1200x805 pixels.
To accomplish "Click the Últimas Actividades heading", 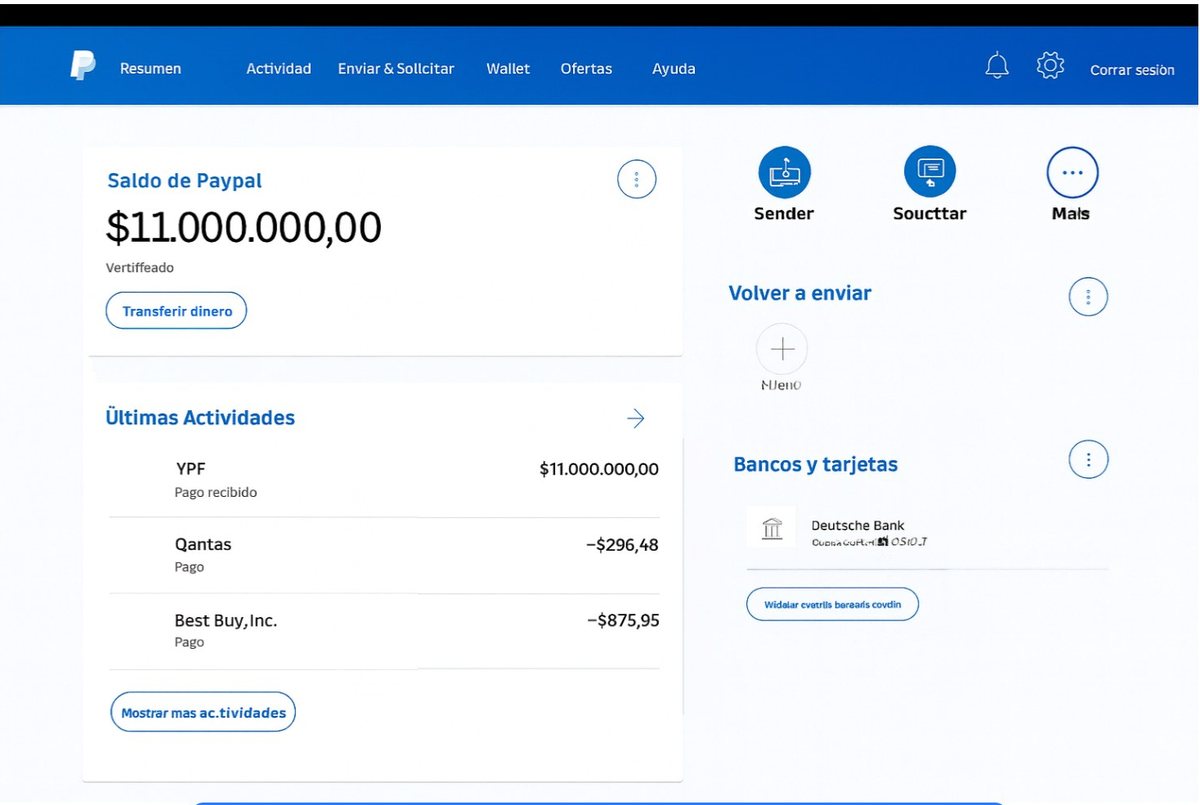I will [x=200, y=418].
